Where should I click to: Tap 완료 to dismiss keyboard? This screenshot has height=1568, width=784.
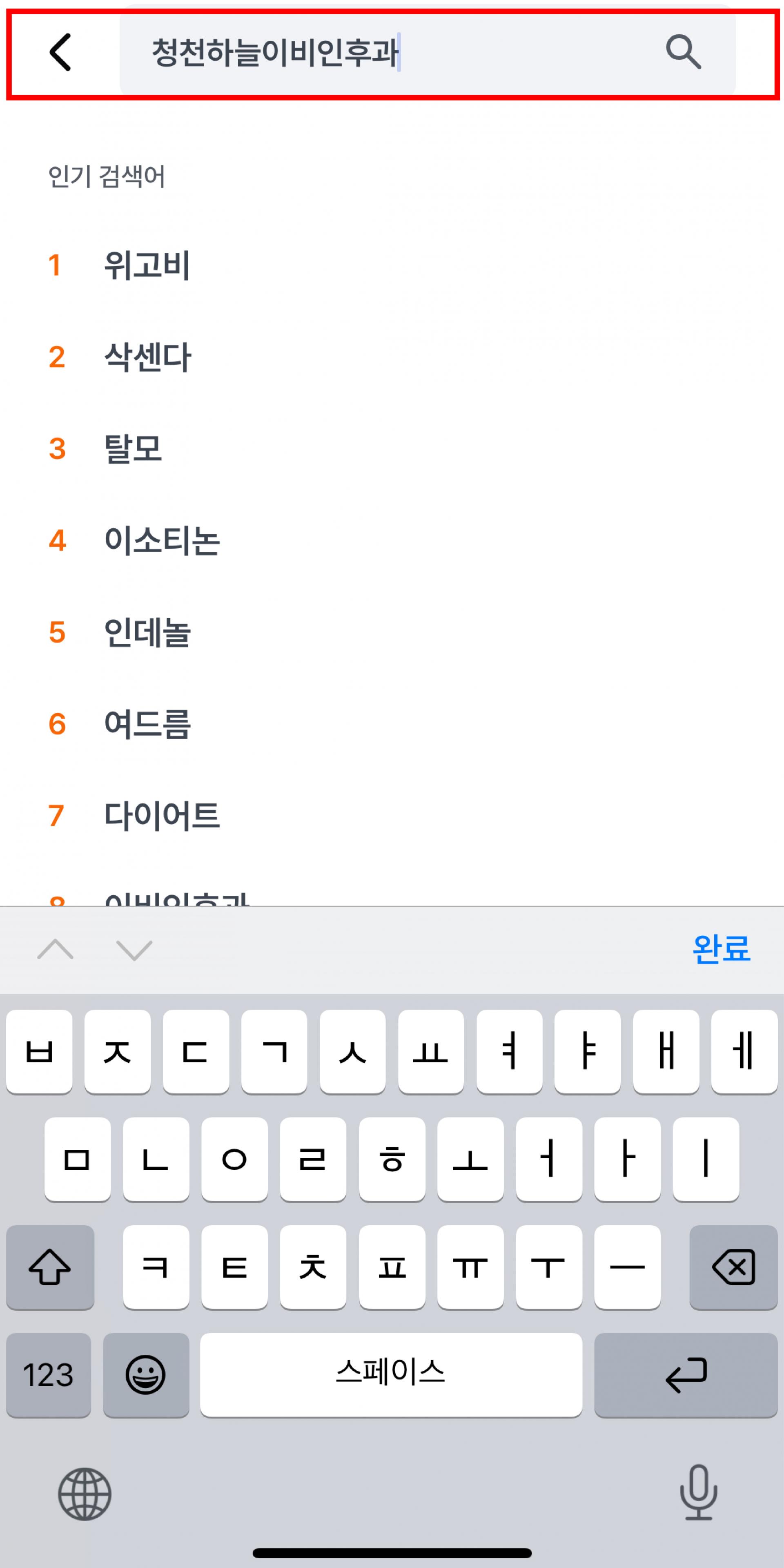point(721,948)
